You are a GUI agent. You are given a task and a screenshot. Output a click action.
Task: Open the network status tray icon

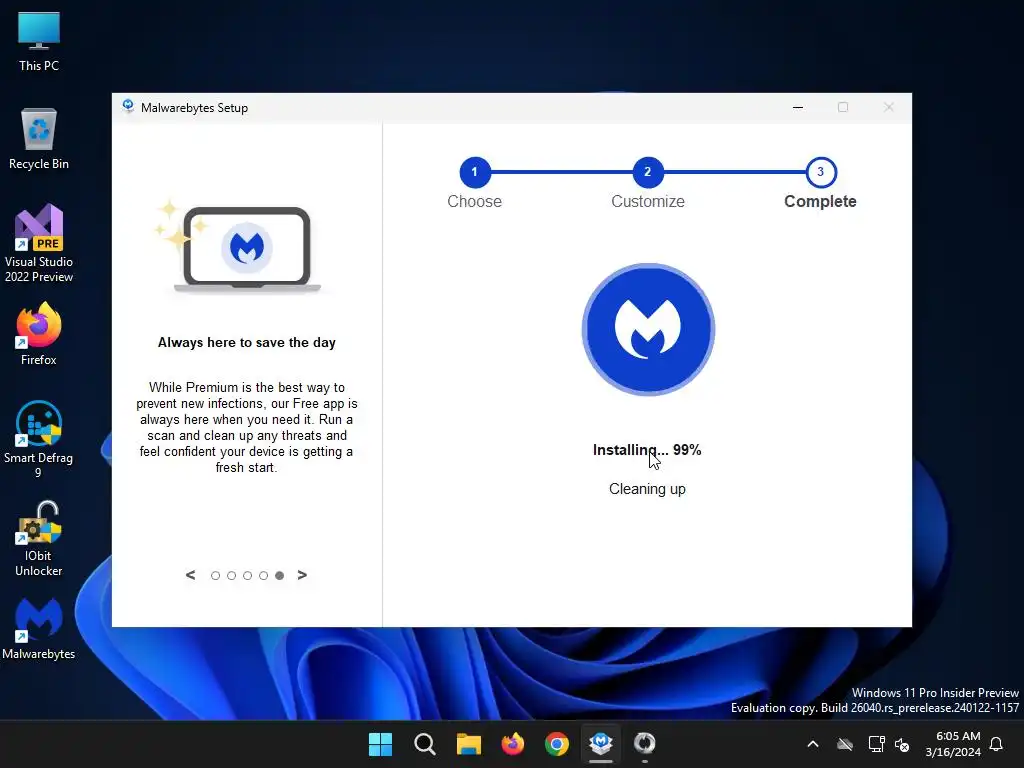(876, 744)
